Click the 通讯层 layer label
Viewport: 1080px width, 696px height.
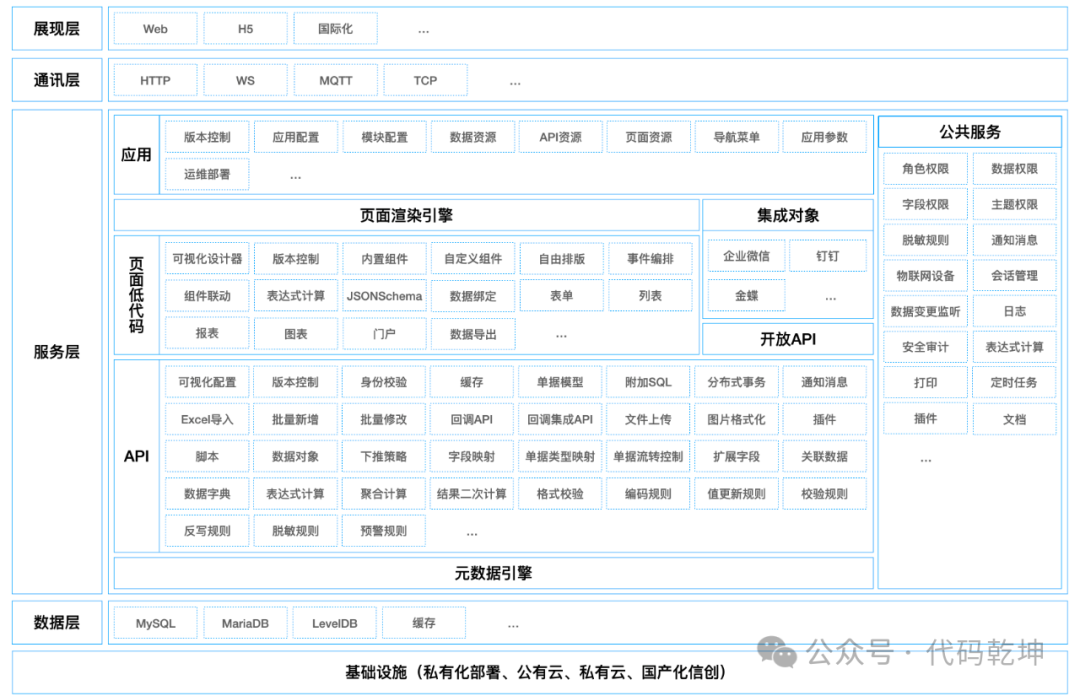pyautogui.click(x=57, y=80)
